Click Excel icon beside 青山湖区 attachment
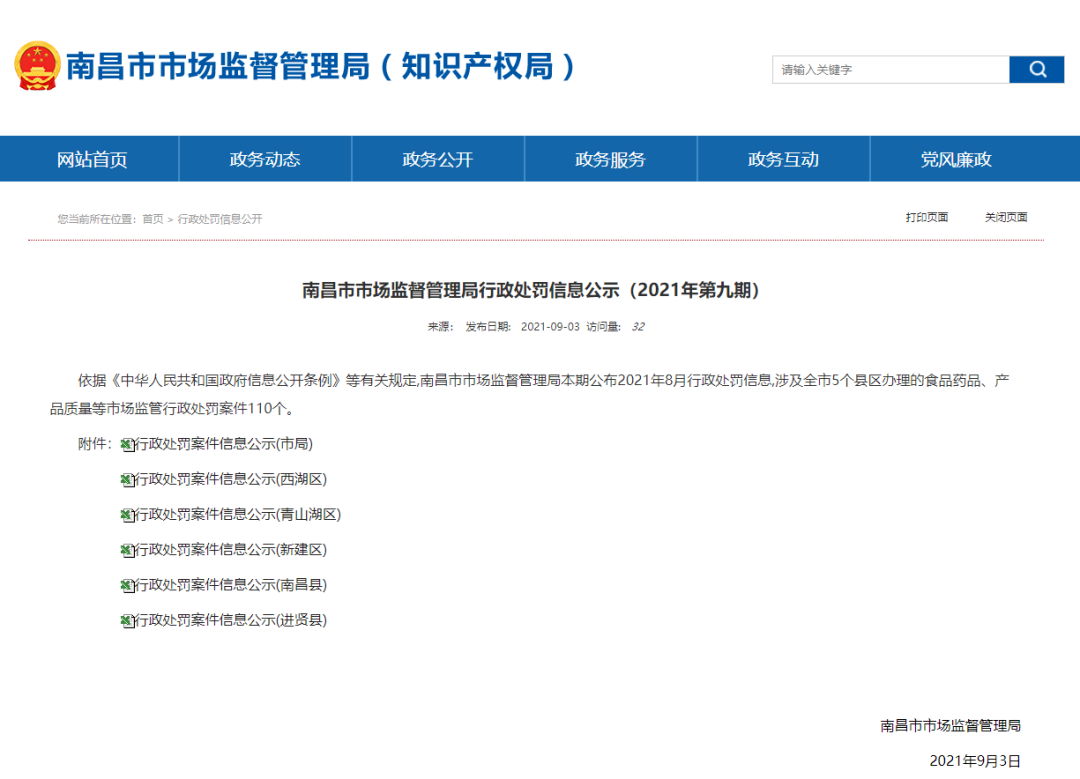Screen dimensions: 1080x779 127,515
